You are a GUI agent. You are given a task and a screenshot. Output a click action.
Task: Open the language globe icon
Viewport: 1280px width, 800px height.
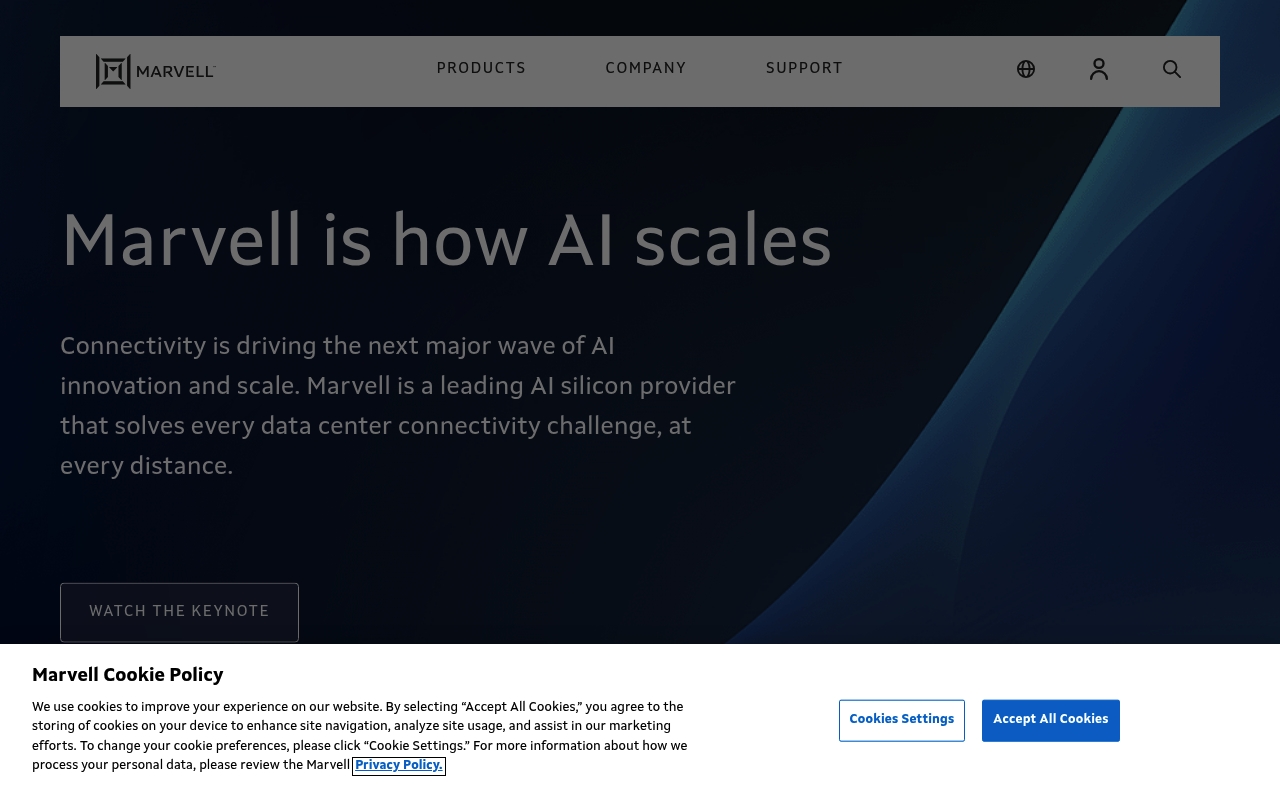1026,69
